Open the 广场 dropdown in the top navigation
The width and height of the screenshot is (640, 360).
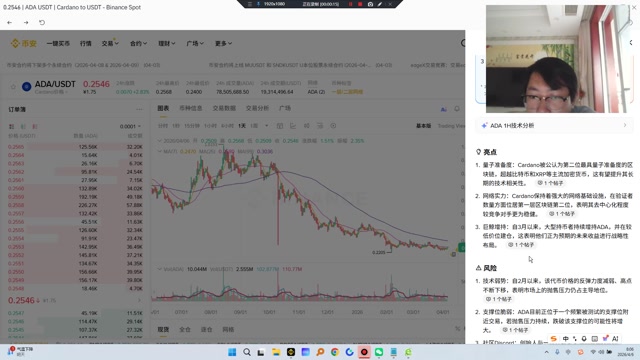[195, 43]
